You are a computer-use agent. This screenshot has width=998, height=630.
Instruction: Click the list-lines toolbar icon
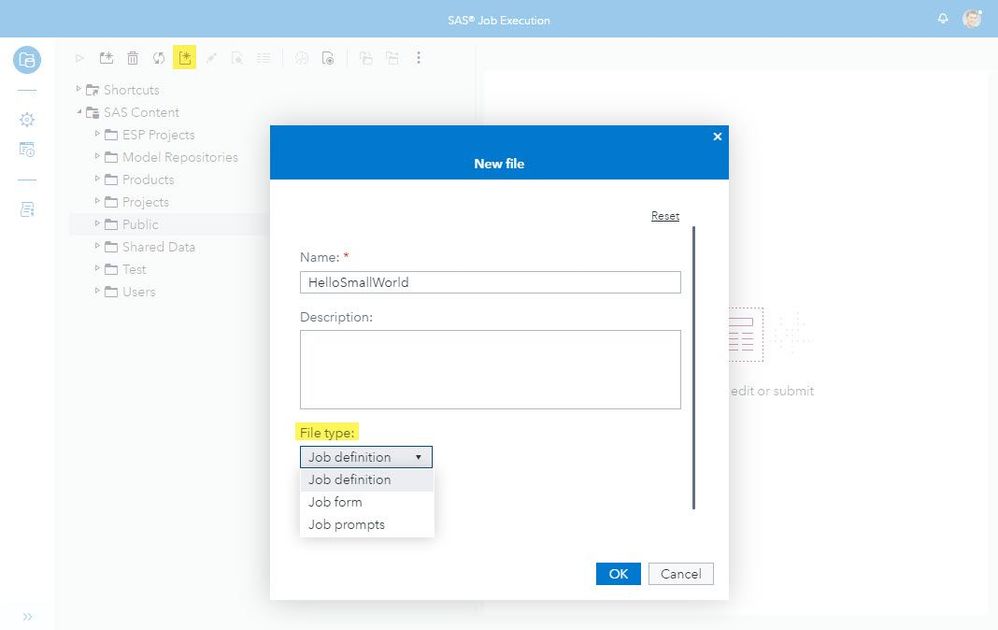[x=264, y=58]
